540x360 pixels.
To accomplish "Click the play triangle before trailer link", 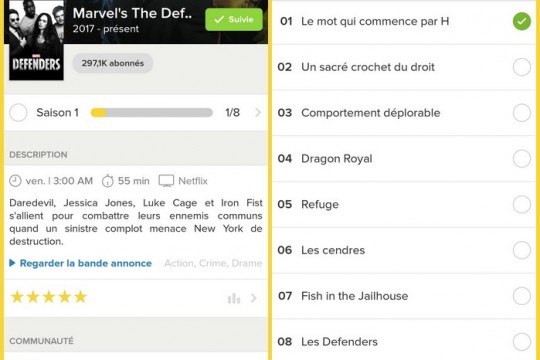I will pyautogui.click(x=12, y=263).
